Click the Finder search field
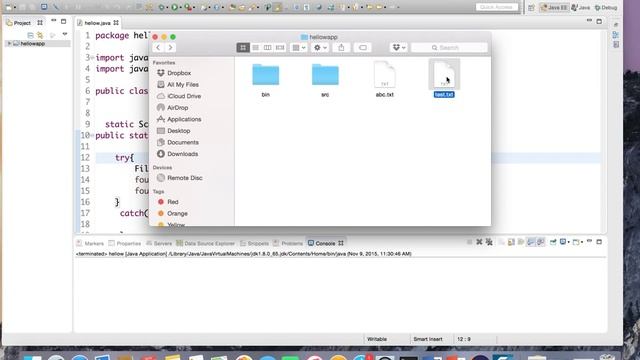Image resolution: width=640 pixels, height=360 pixels. click(449, 48)
